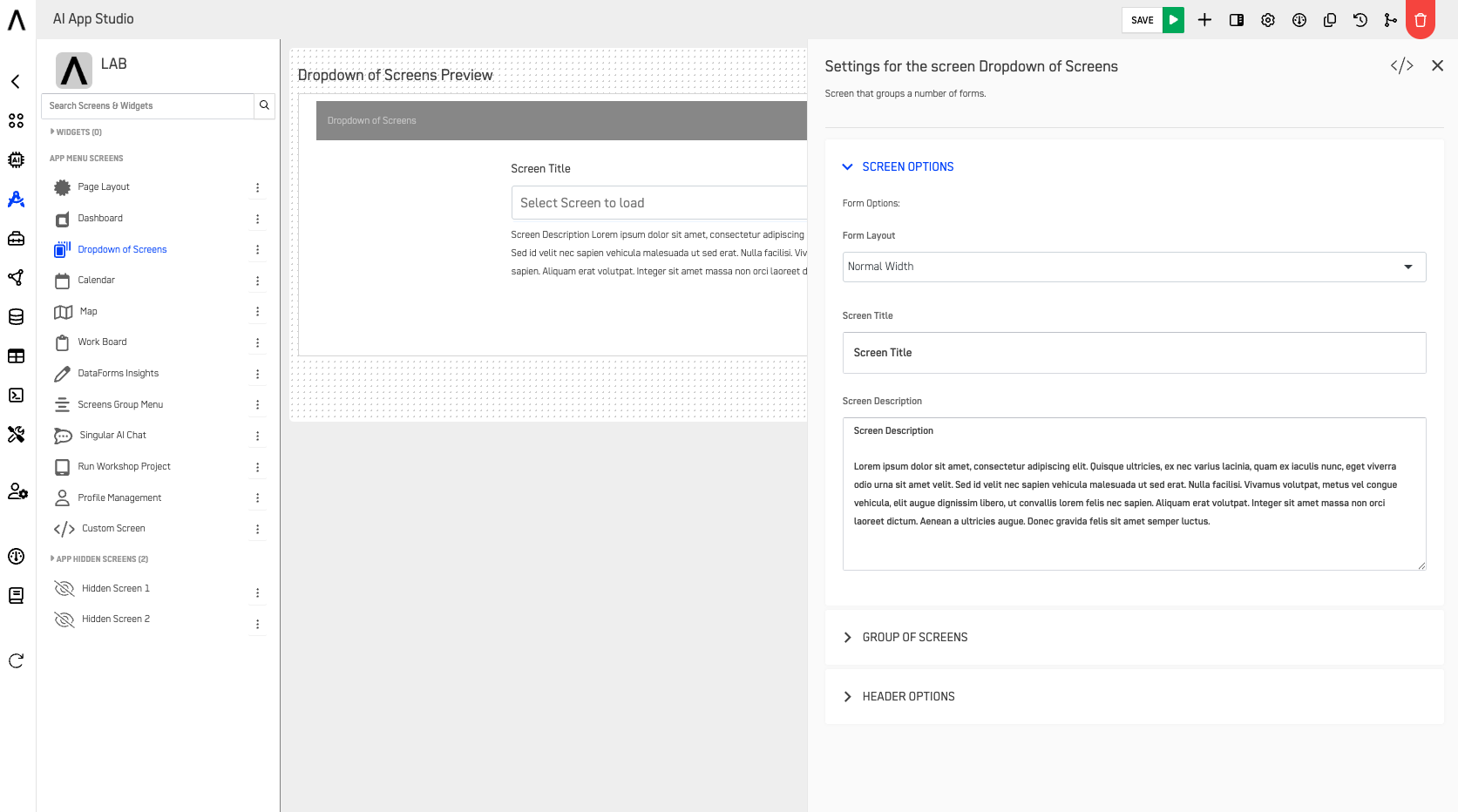This screenshot has width=1458, height=812.
Task: Open the user settings icon in sidebar
Action: 17,491
